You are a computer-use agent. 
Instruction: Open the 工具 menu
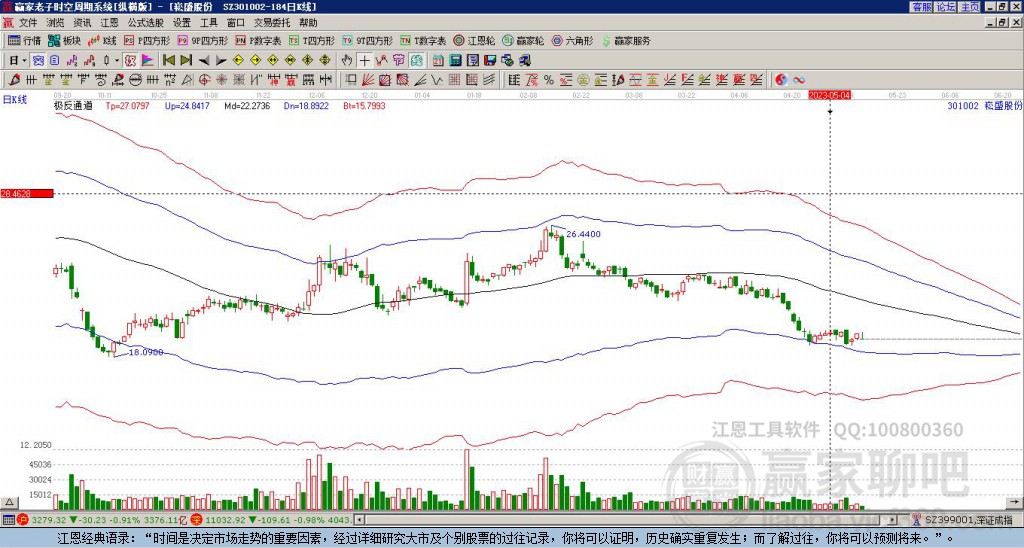(x=208, y=23)
